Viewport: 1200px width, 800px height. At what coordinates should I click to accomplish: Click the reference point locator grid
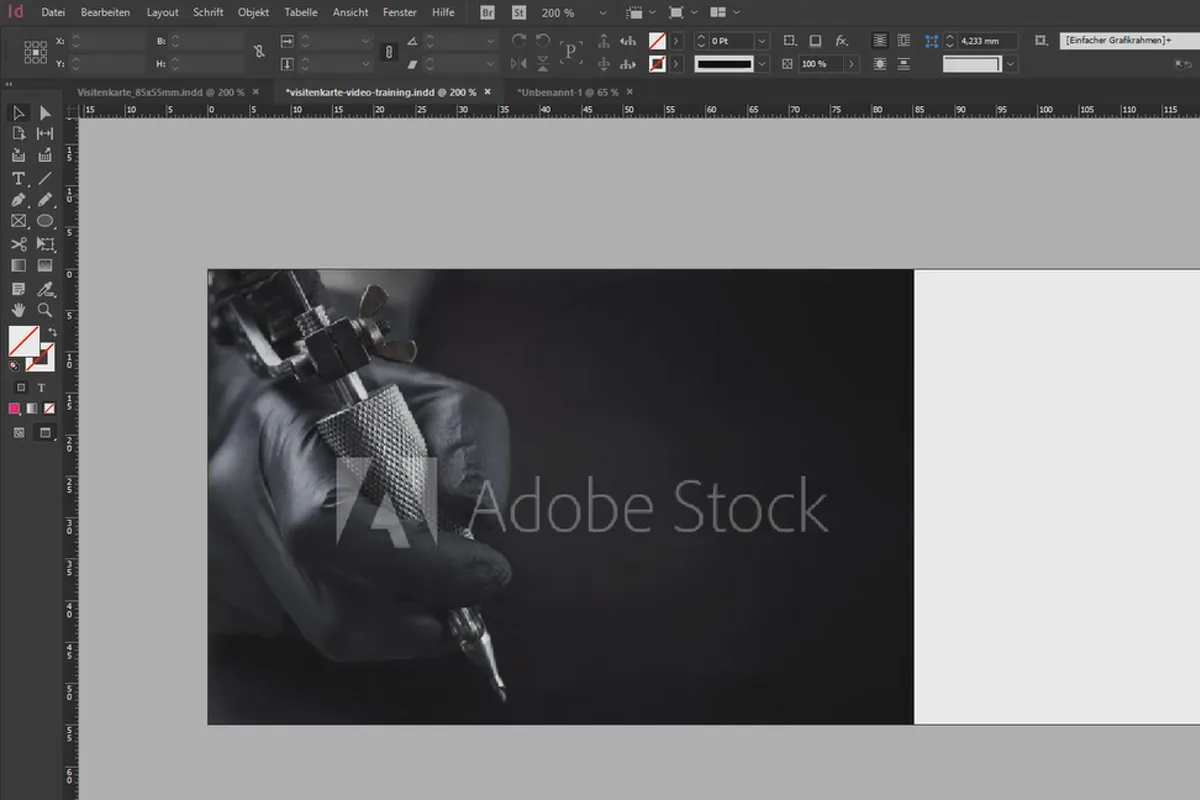tap(35, 52)
